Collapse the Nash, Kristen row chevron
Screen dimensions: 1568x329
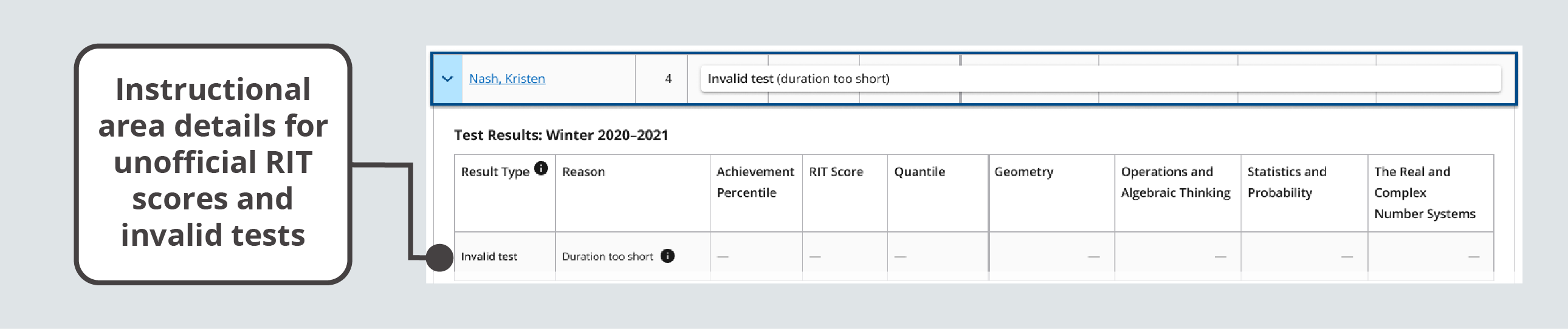(447, 79)
